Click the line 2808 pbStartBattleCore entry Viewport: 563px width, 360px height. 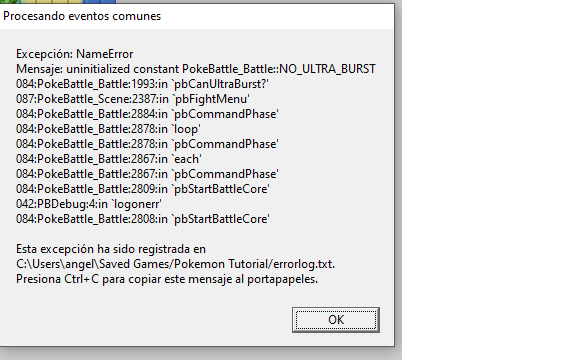[143, 219]
